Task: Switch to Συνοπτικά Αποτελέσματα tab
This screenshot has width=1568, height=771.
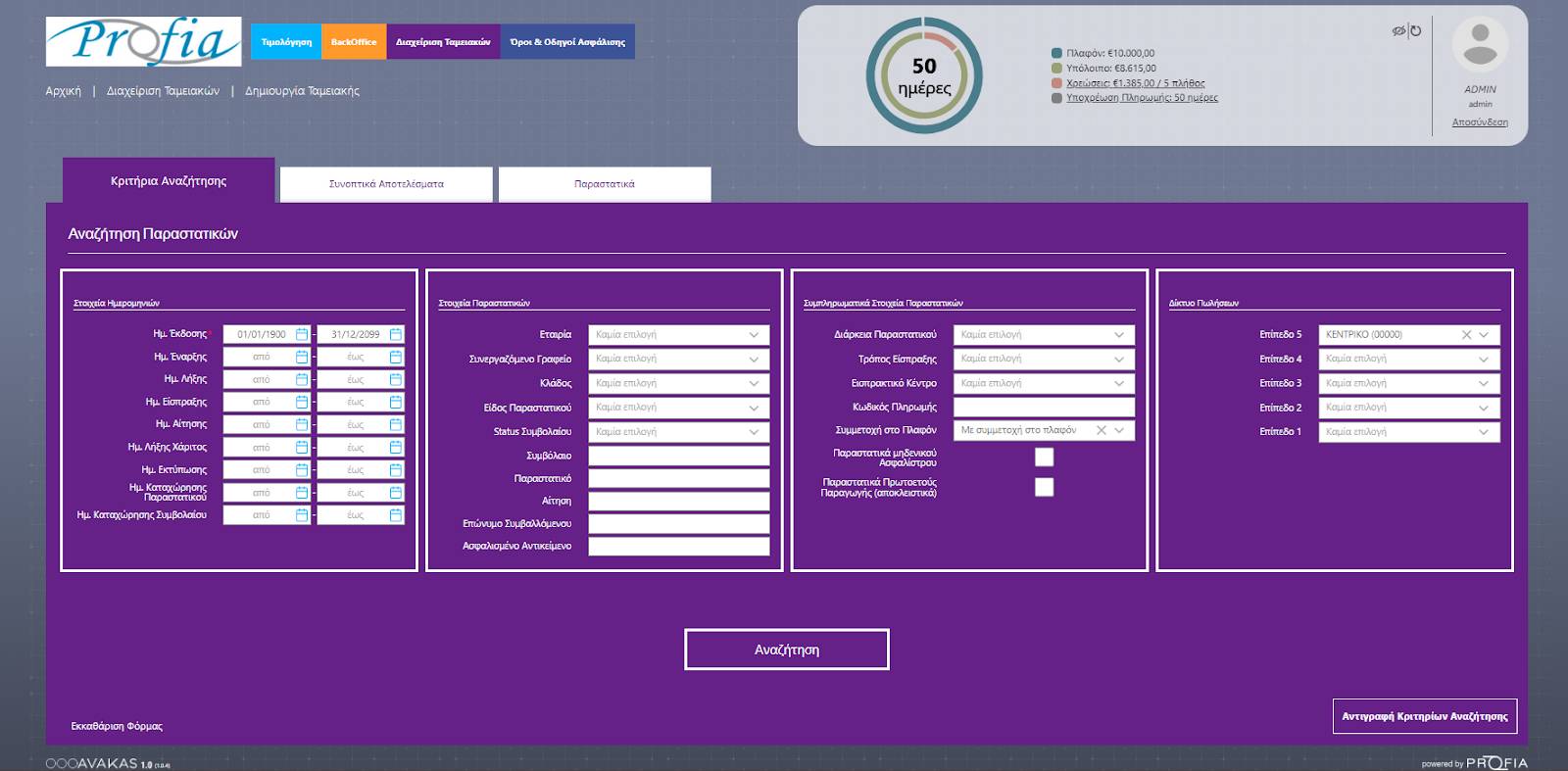Action: (x=386, y=184)
